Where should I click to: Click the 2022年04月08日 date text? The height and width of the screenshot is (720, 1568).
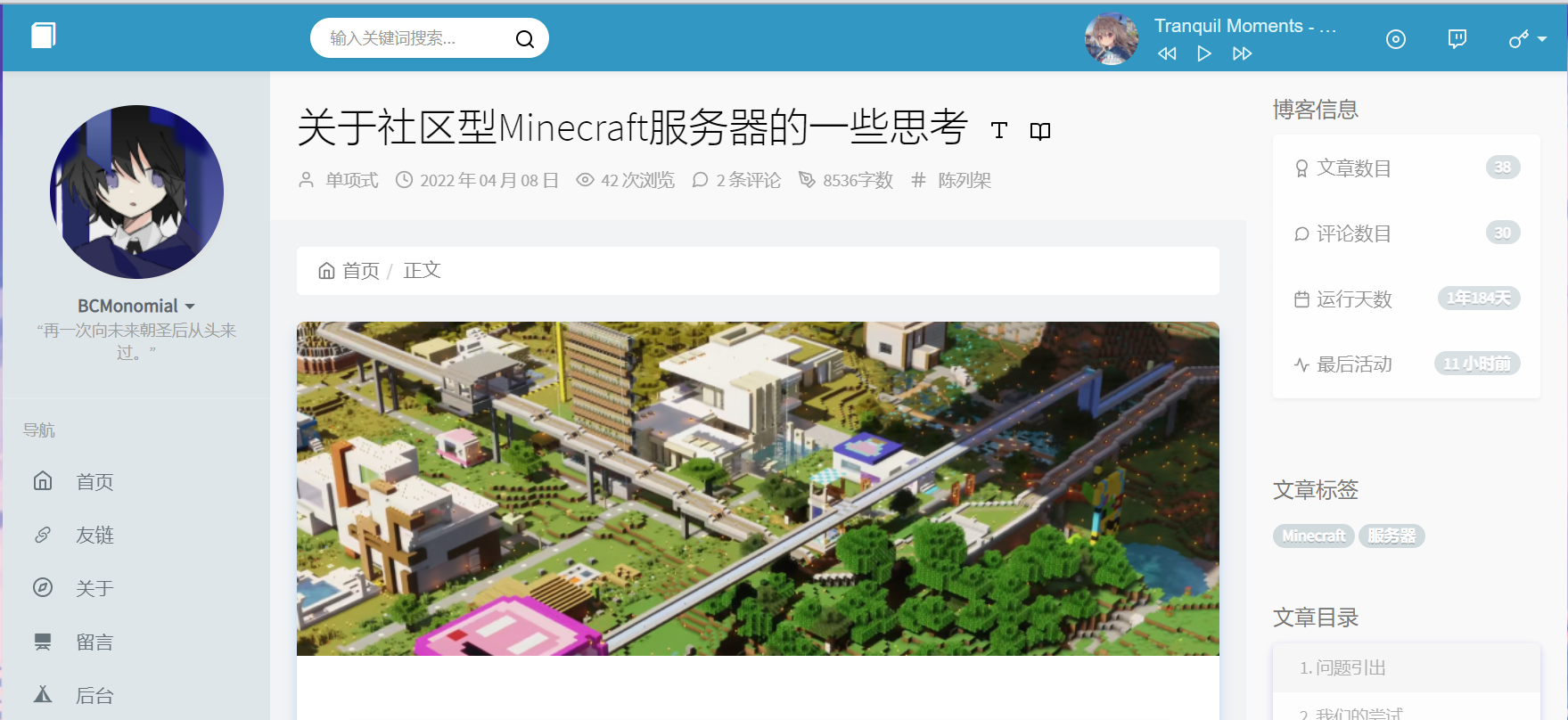[489, 180]
